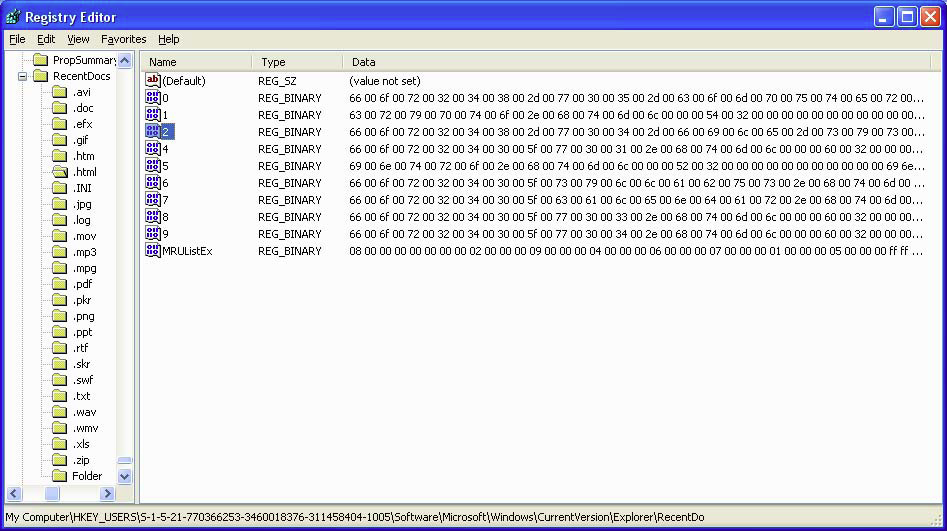The height and width of the screenshot is (531, 947).
Task: Click the tree pane scroll up arrow
Action: coord(124,60)
